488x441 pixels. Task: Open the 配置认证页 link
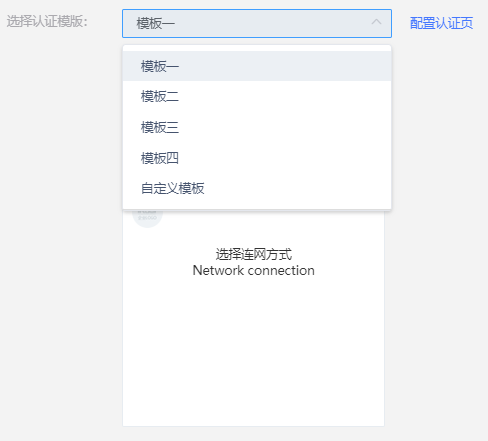(x=441, y=23)
